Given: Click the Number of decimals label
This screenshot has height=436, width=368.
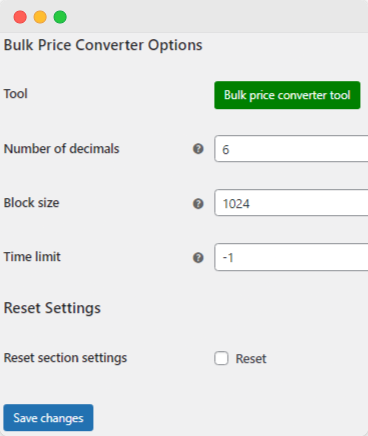Looking at the screenshot, I should point(61,149).
